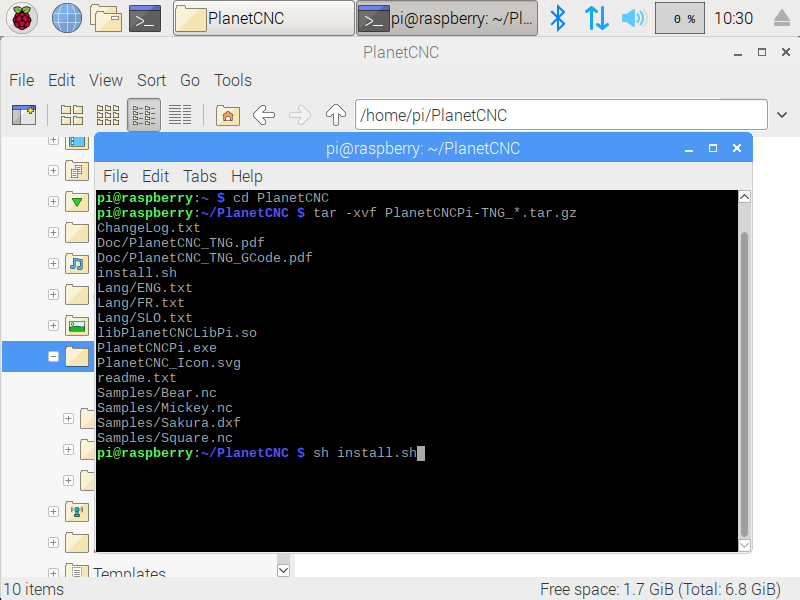
Task: Go up to the parent folder
Action: pyautogui.click(x=336, y=115)
